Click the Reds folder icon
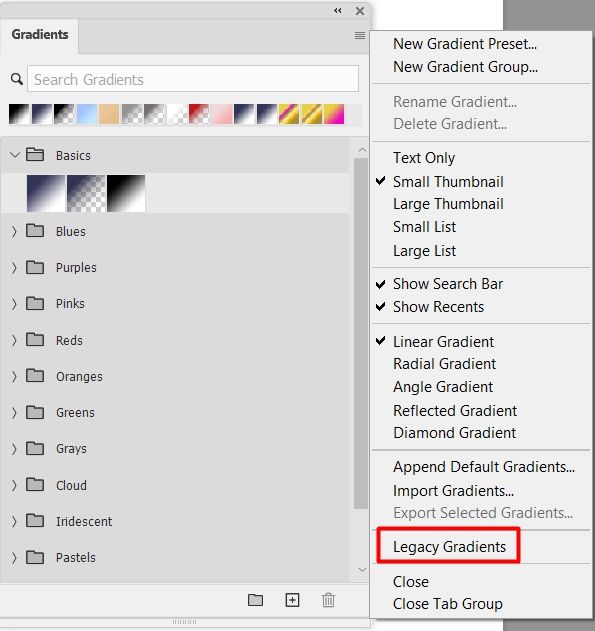 tap(35, 340)
